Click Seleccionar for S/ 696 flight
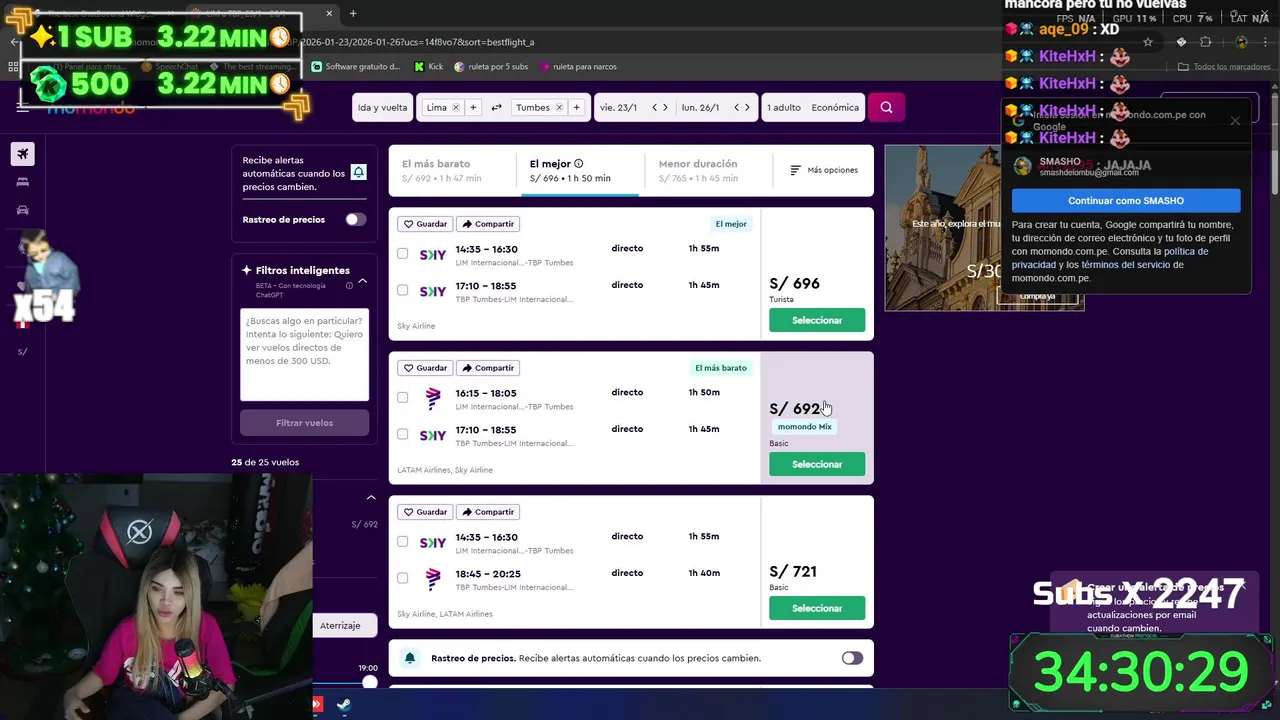This screenshot has width=1280, height=720. click(x=817, y=320)
